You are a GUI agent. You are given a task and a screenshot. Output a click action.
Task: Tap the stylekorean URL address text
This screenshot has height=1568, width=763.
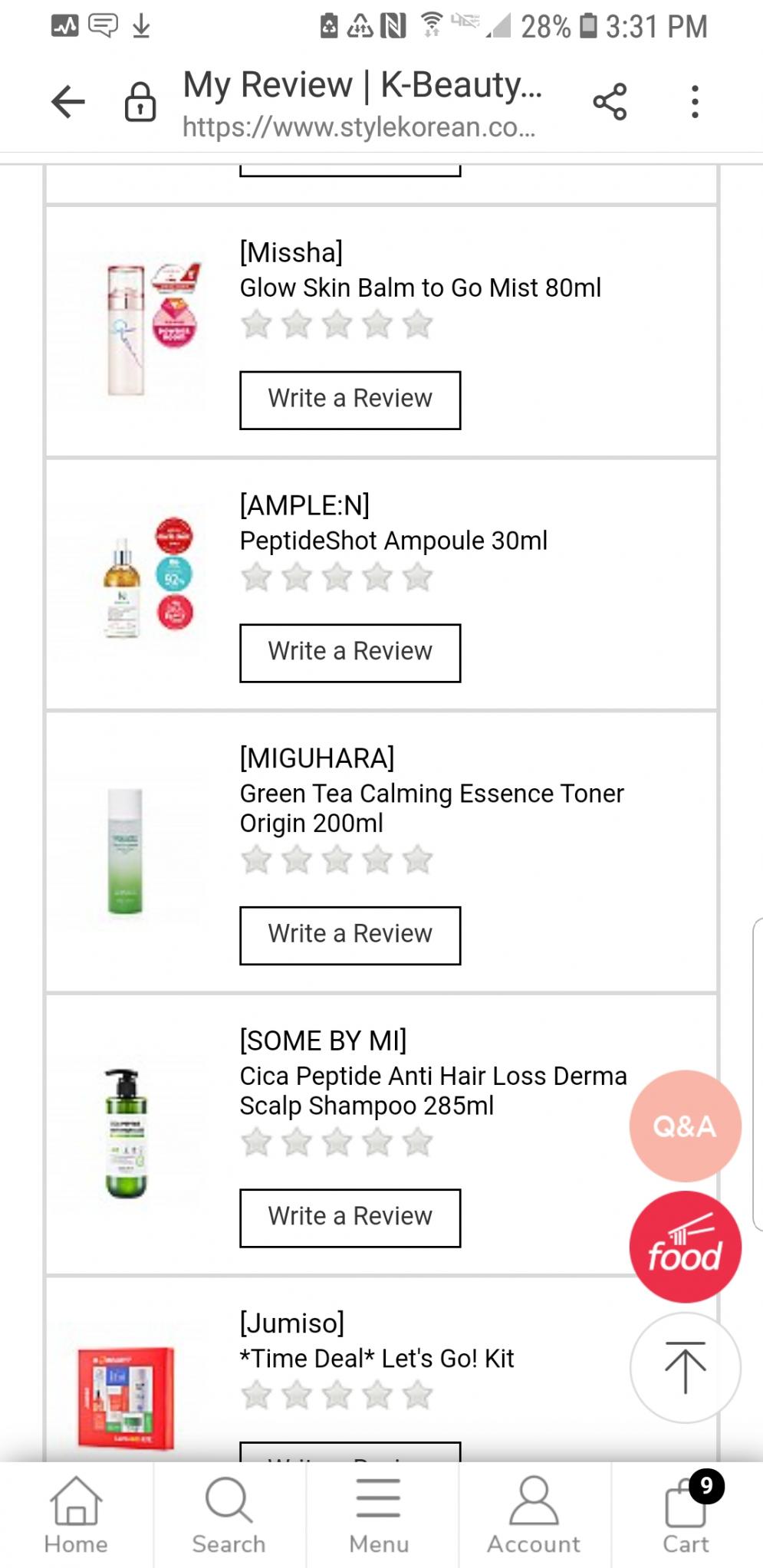pyautogui.click(x=359, y=127)
